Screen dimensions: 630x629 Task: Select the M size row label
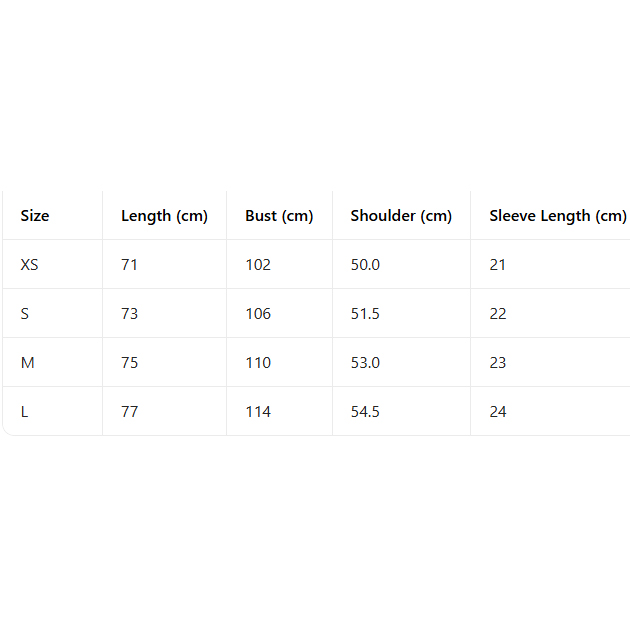click(x=27, y=363)
